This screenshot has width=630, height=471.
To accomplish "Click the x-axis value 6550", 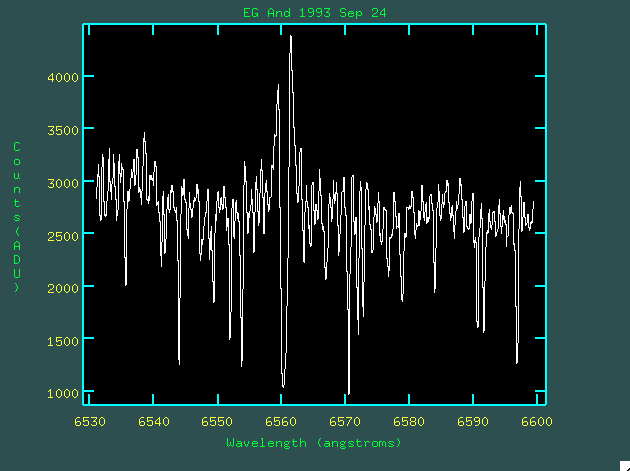I will [217, 422].
